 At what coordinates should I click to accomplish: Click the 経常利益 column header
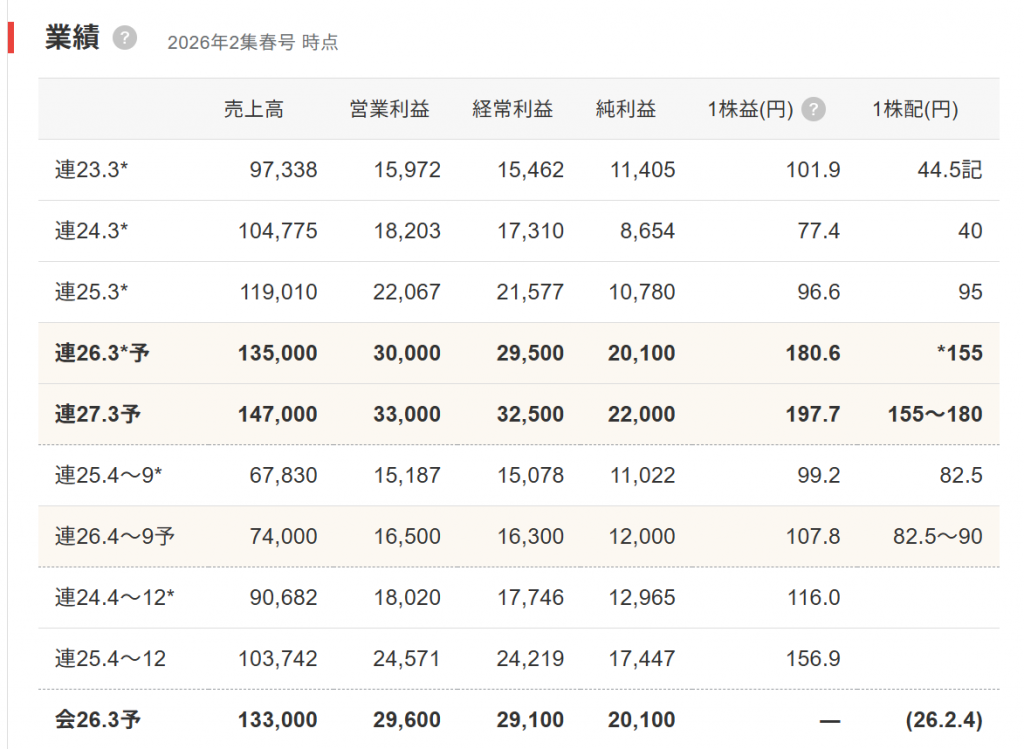[x=512, y=110]
